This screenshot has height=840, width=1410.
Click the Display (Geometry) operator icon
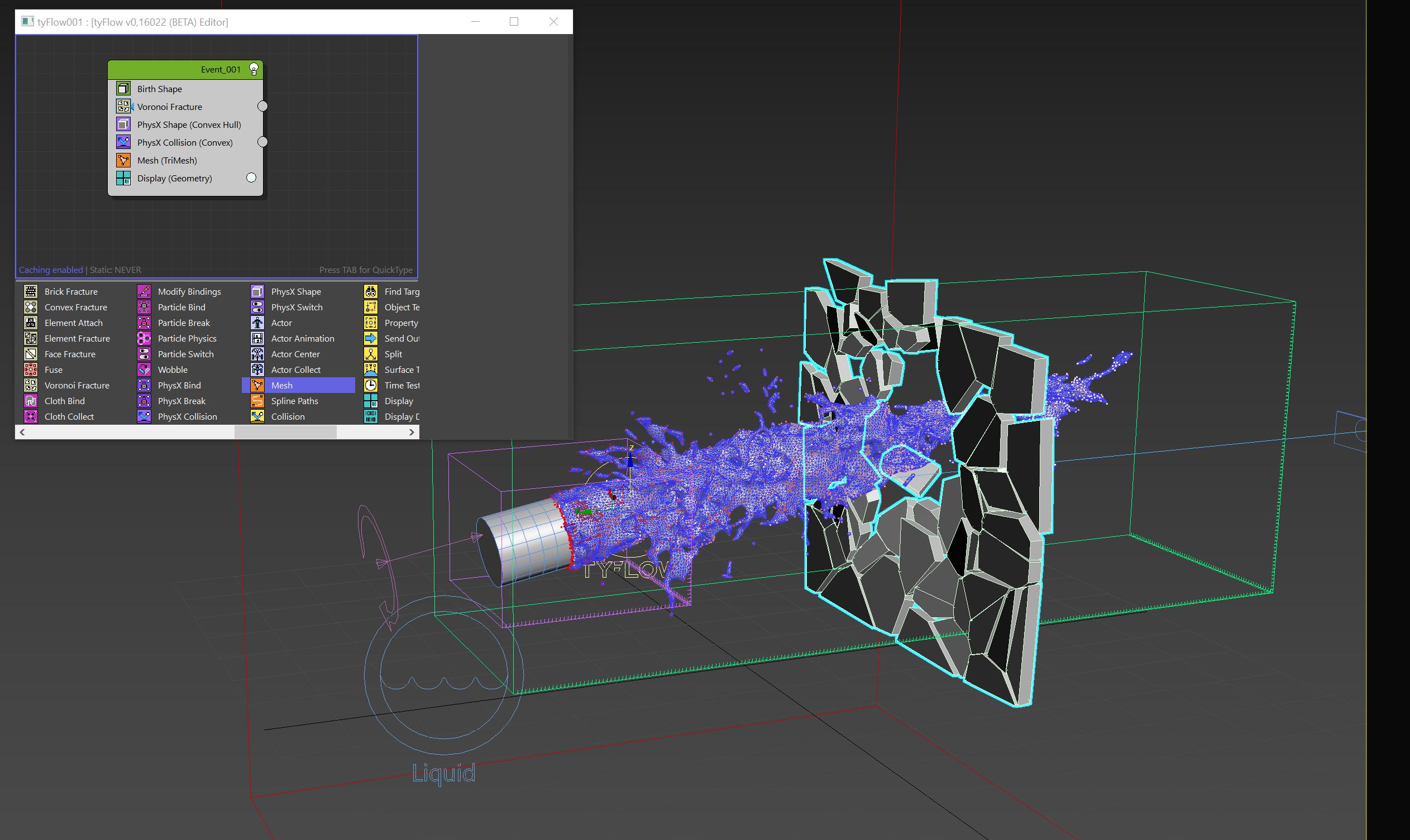pyautogui.click(x=123, y=178)
